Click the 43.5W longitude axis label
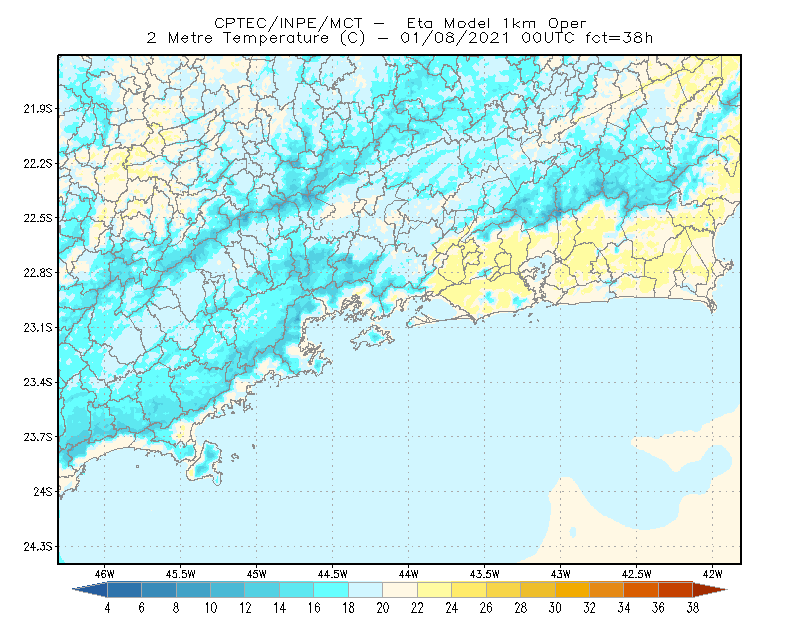Image resolution: width=800 pixels, height=618 pixels. (x=484, y=574)
